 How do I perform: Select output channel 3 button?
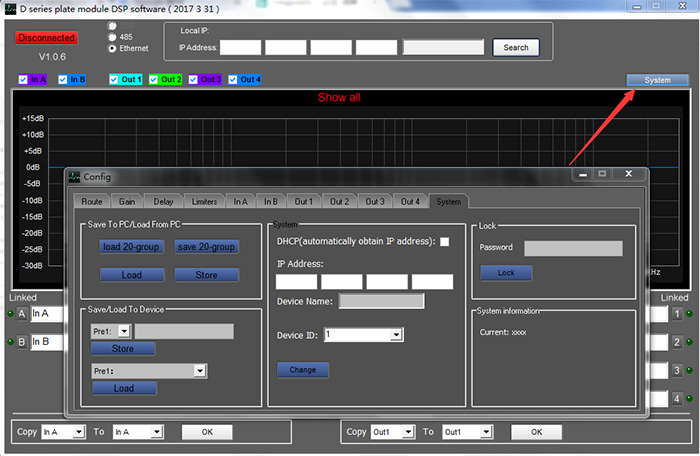[x=677, y=370]
